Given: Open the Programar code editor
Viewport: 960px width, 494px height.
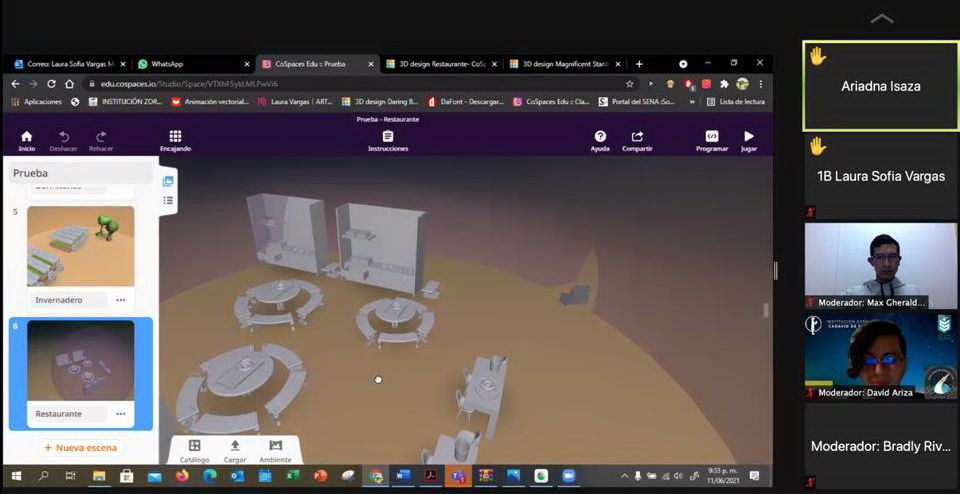Looking at the screenshot, I should click(x=711, y=140).
